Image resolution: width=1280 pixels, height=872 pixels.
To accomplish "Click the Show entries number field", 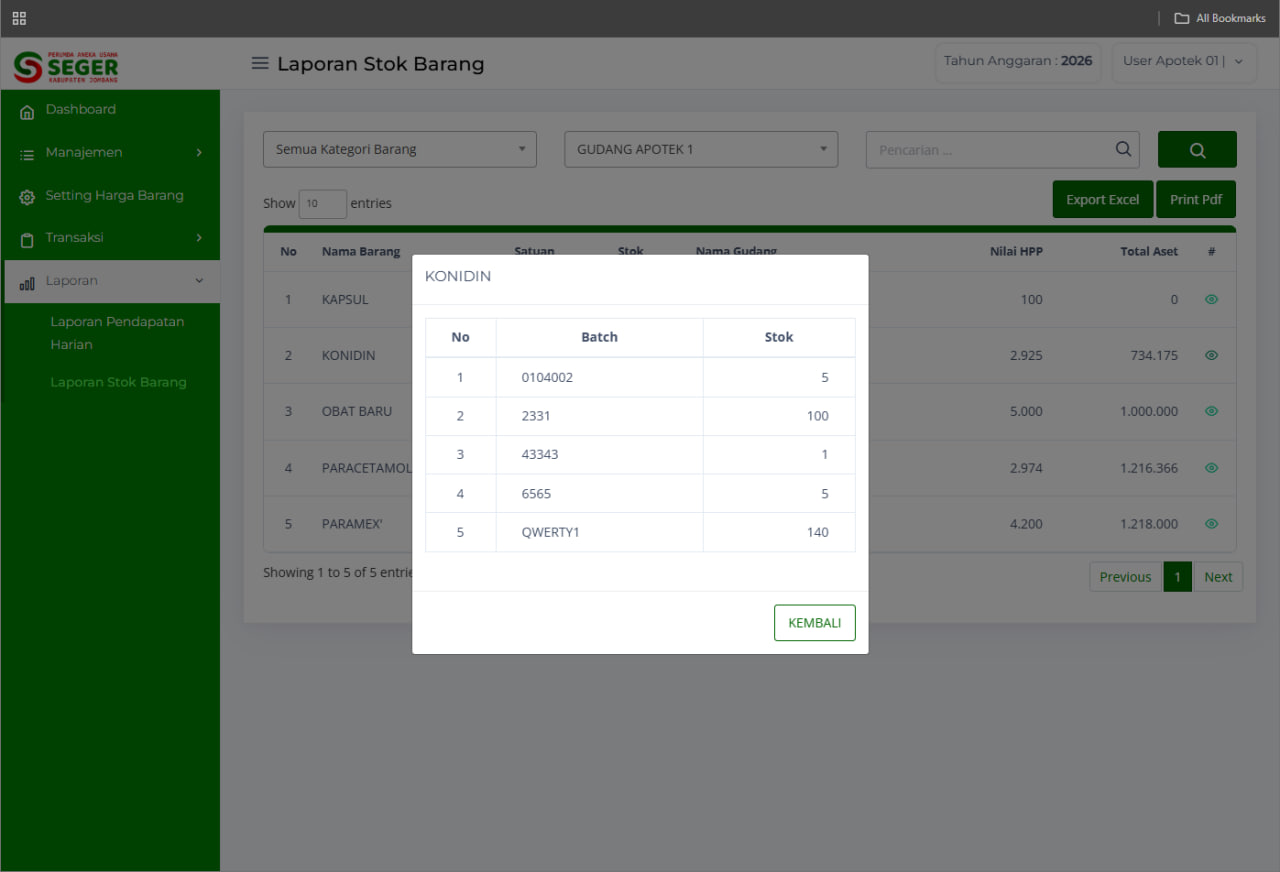I will 323,203.
